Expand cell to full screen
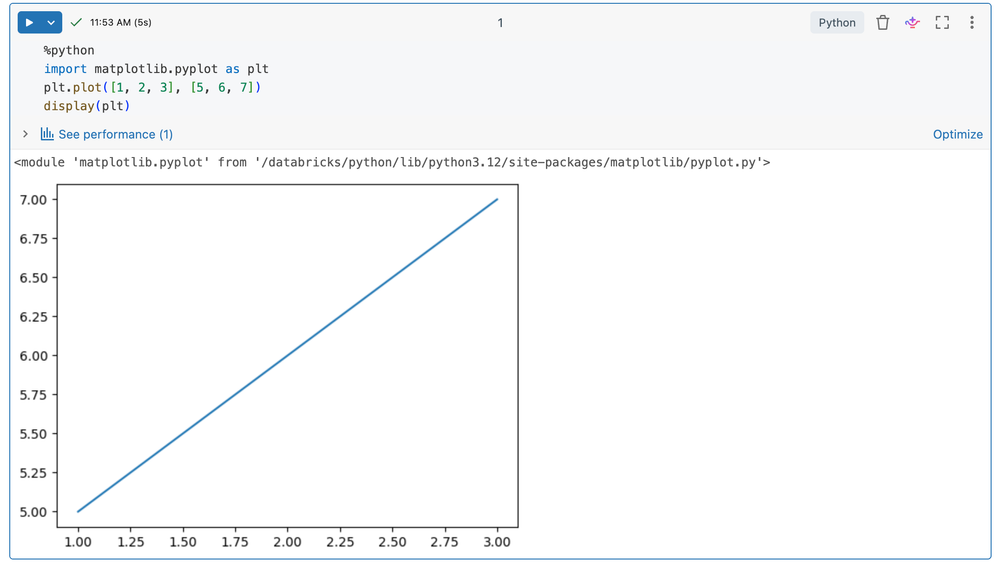 tap(942, 23)
